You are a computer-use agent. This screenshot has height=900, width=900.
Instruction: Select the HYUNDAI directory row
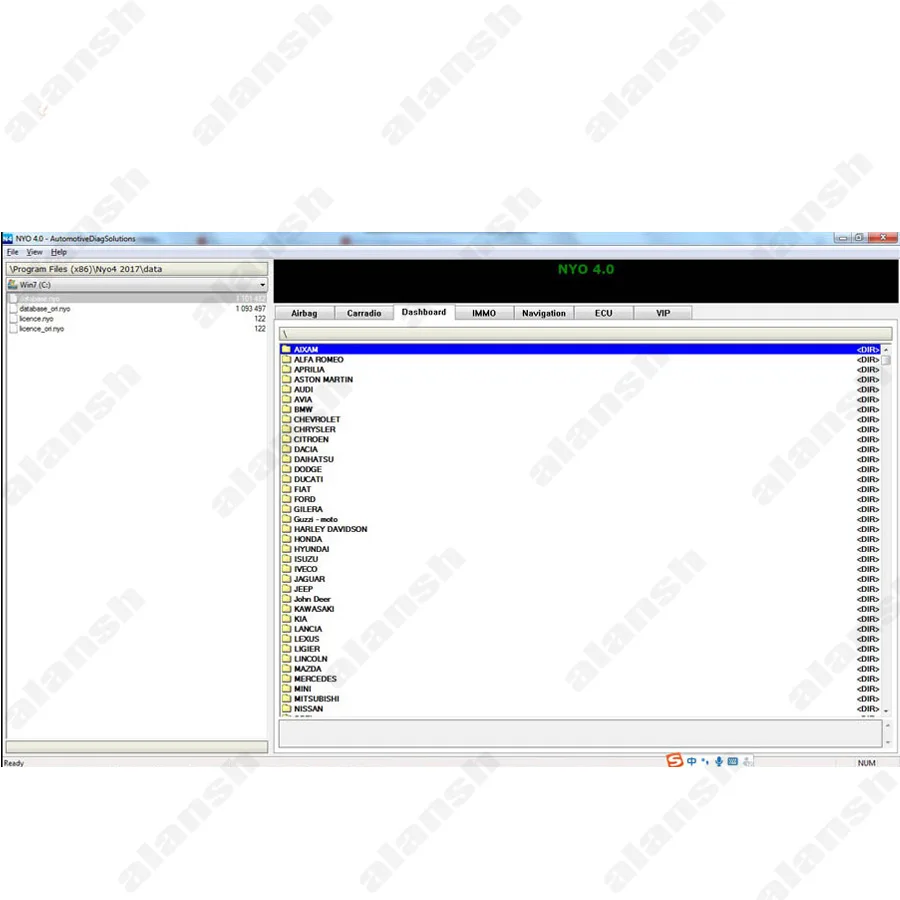coord(580,549)
